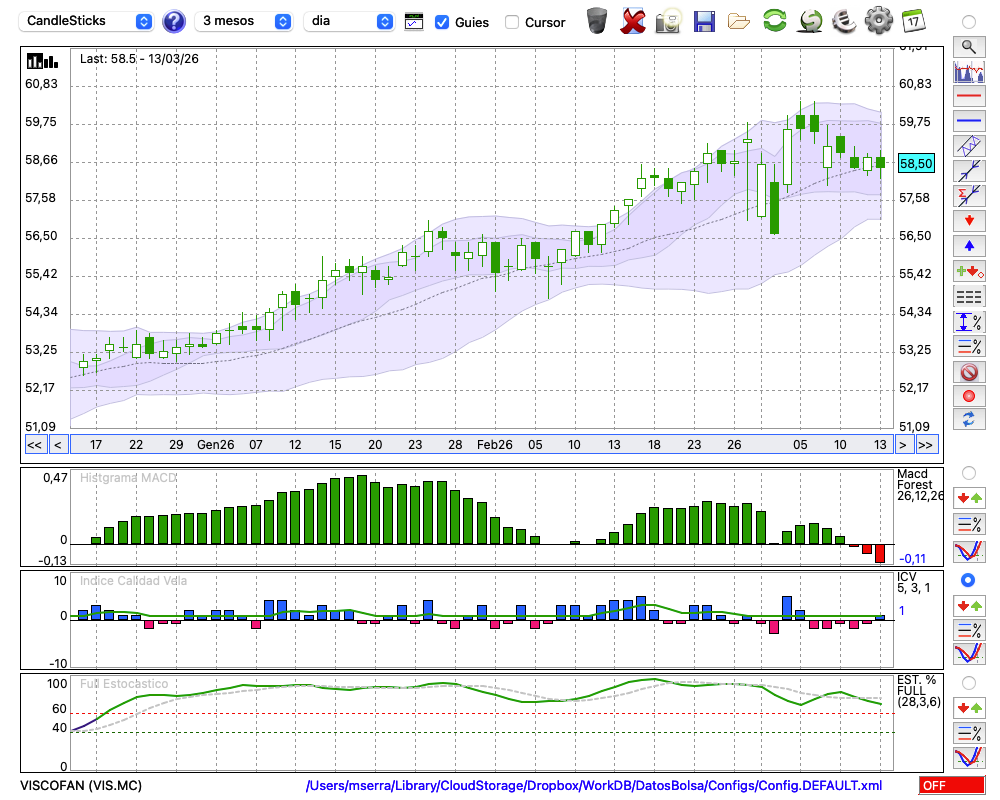
Task: Click the green refresh arrows icon
Action: tap(774, 20)
